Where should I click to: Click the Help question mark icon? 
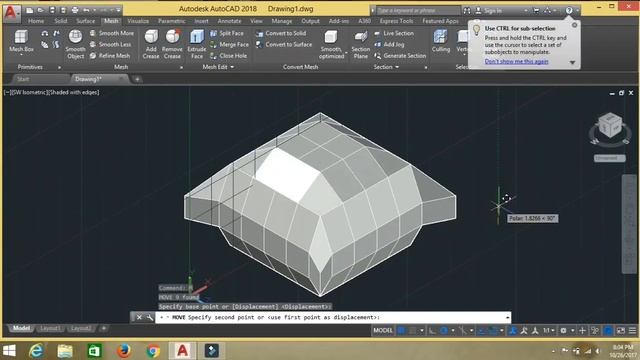pyautogui.click(x=569, y=11)
